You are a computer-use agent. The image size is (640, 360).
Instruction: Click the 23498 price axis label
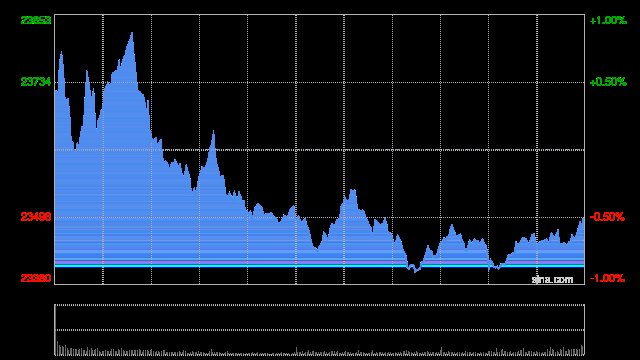tap(36, 217)
